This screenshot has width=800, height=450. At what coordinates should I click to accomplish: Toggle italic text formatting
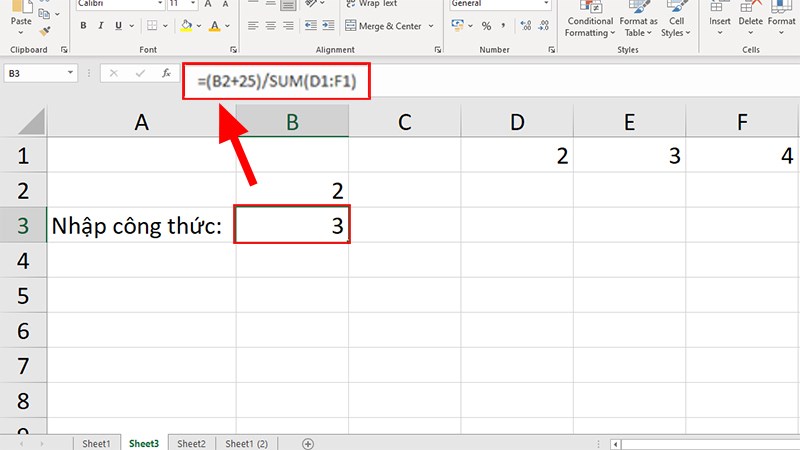[x=102, y=26]
